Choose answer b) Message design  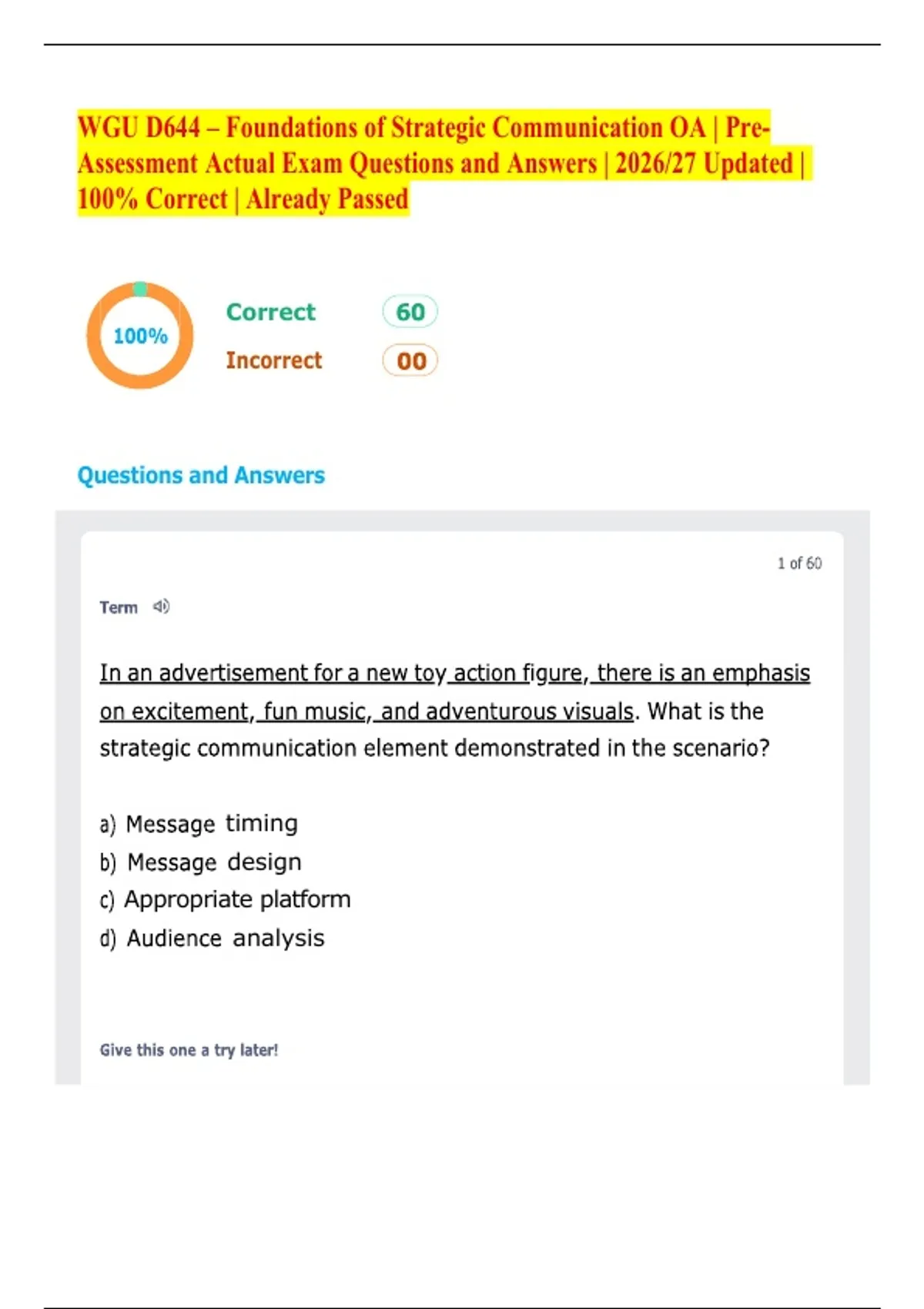(x=200, y=862)
